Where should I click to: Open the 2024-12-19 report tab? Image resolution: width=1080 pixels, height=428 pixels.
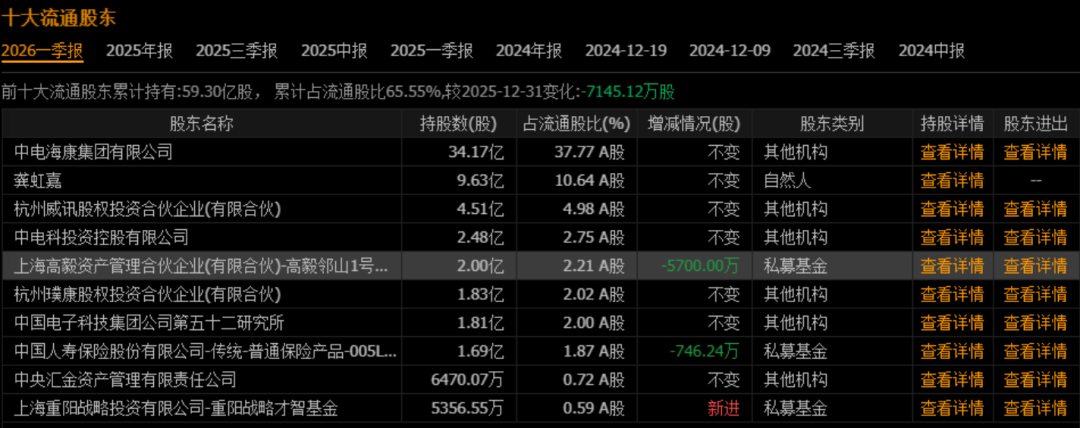point(626,50)
